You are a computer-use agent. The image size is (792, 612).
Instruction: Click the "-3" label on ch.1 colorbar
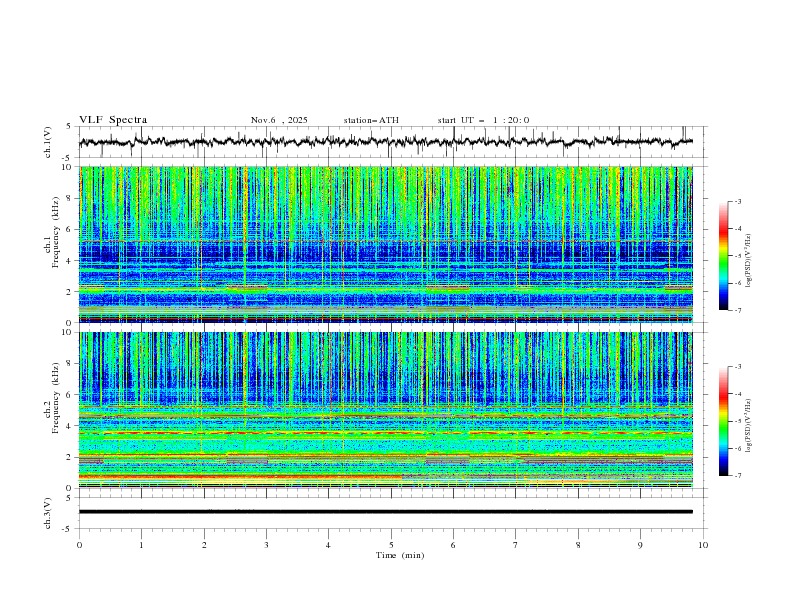737,201
